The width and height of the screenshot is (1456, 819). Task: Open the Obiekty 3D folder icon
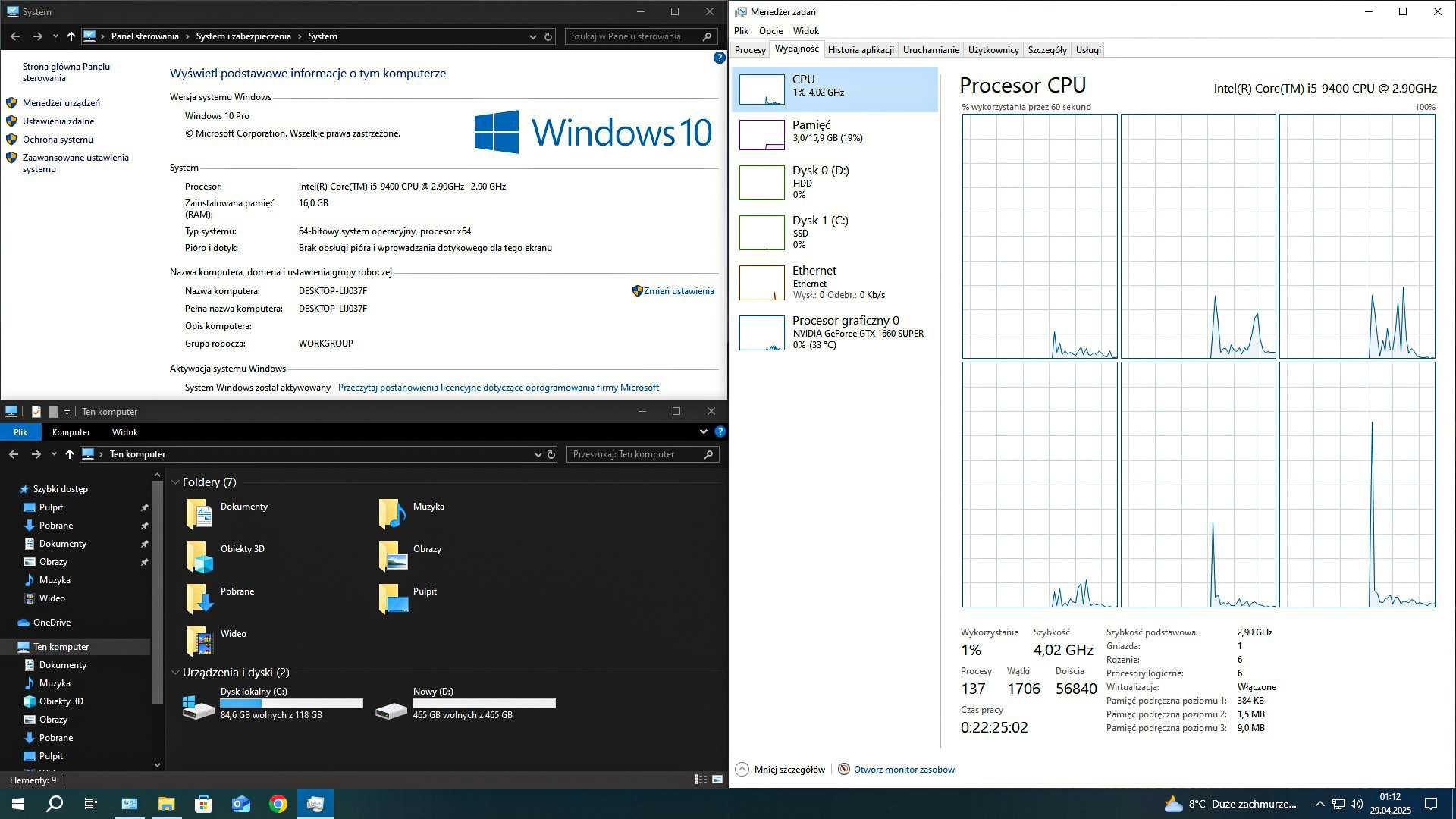click(x=199, y=556)
